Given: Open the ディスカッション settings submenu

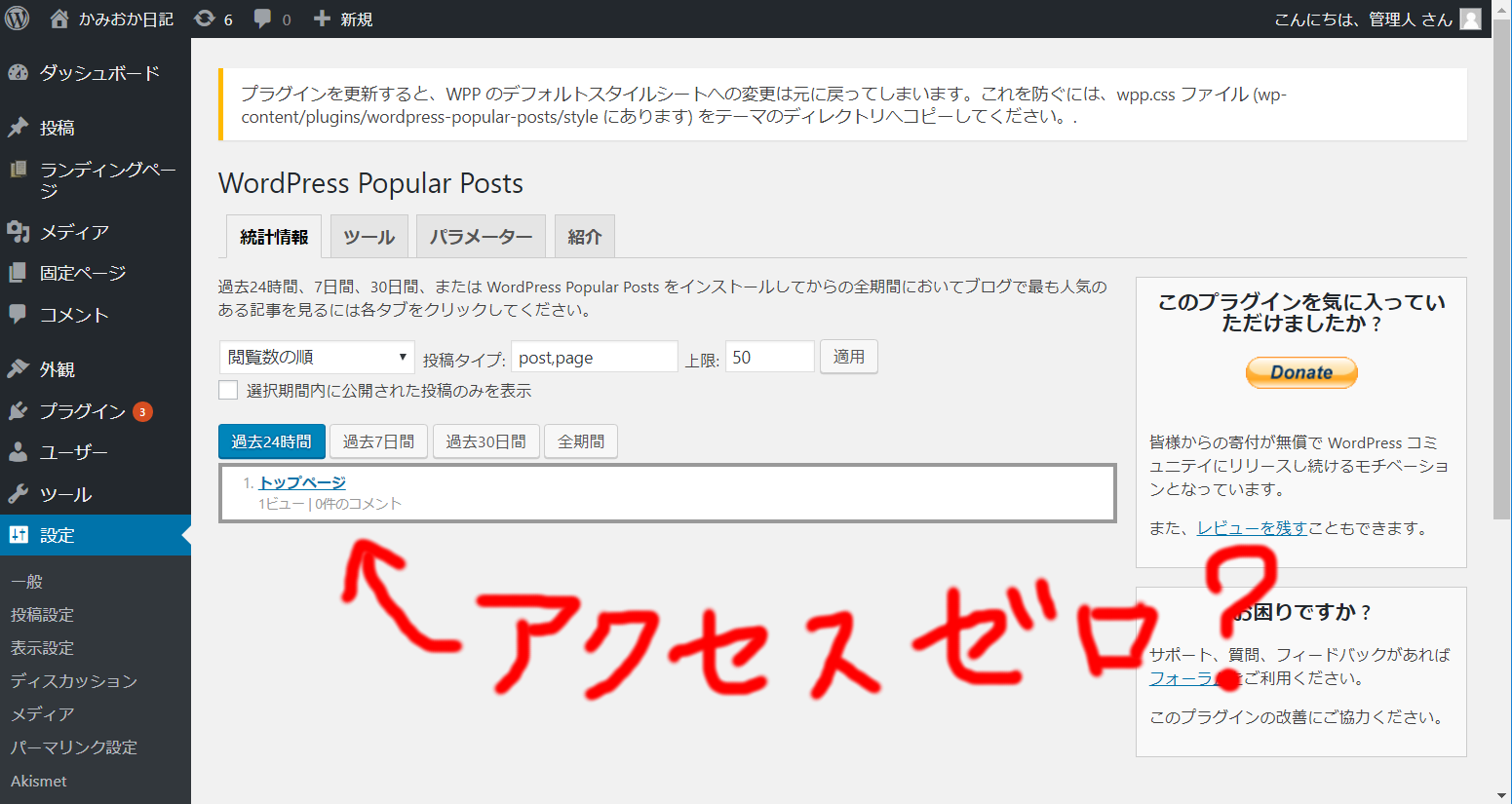Looking at the screenshot, I should tap(74, 681).
